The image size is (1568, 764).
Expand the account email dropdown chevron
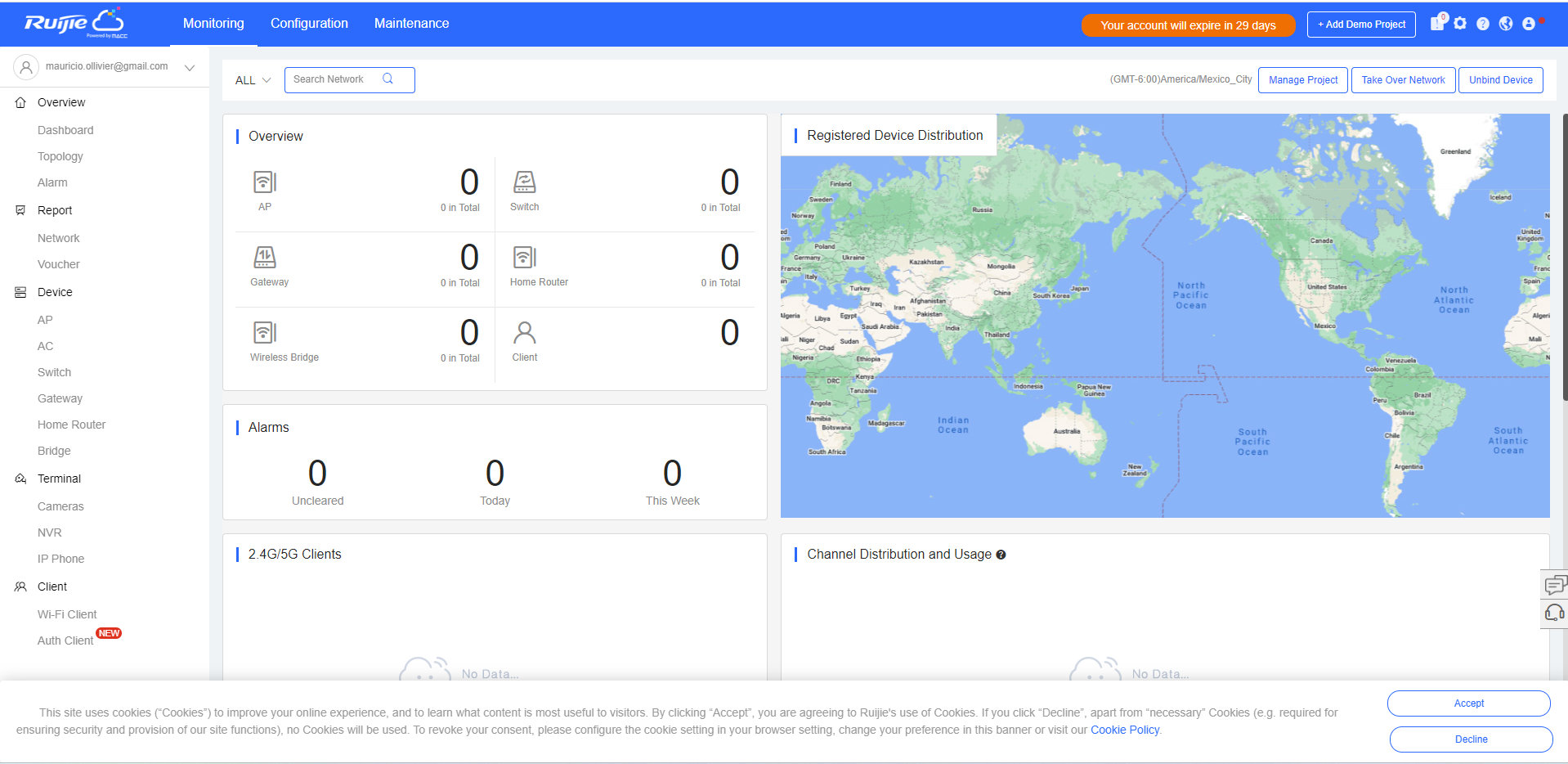click(190, 67)
